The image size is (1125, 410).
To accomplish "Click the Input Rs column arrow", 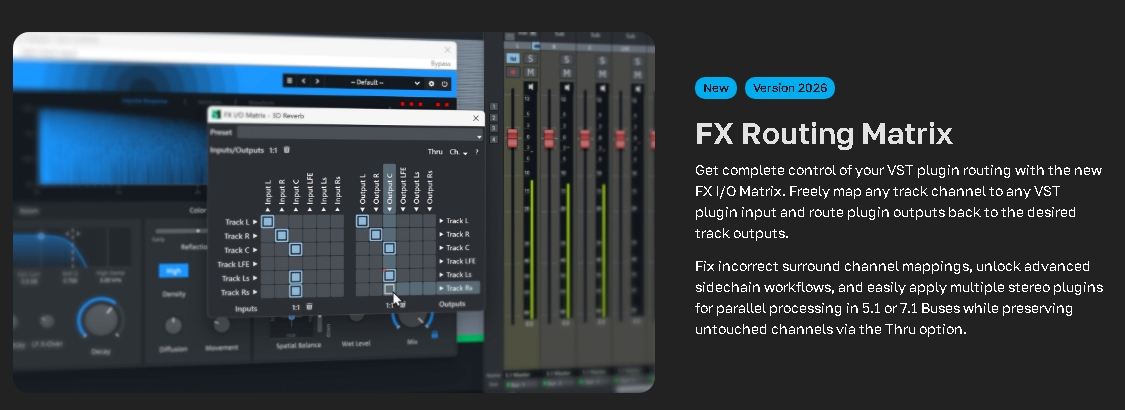I will (337, 209).
